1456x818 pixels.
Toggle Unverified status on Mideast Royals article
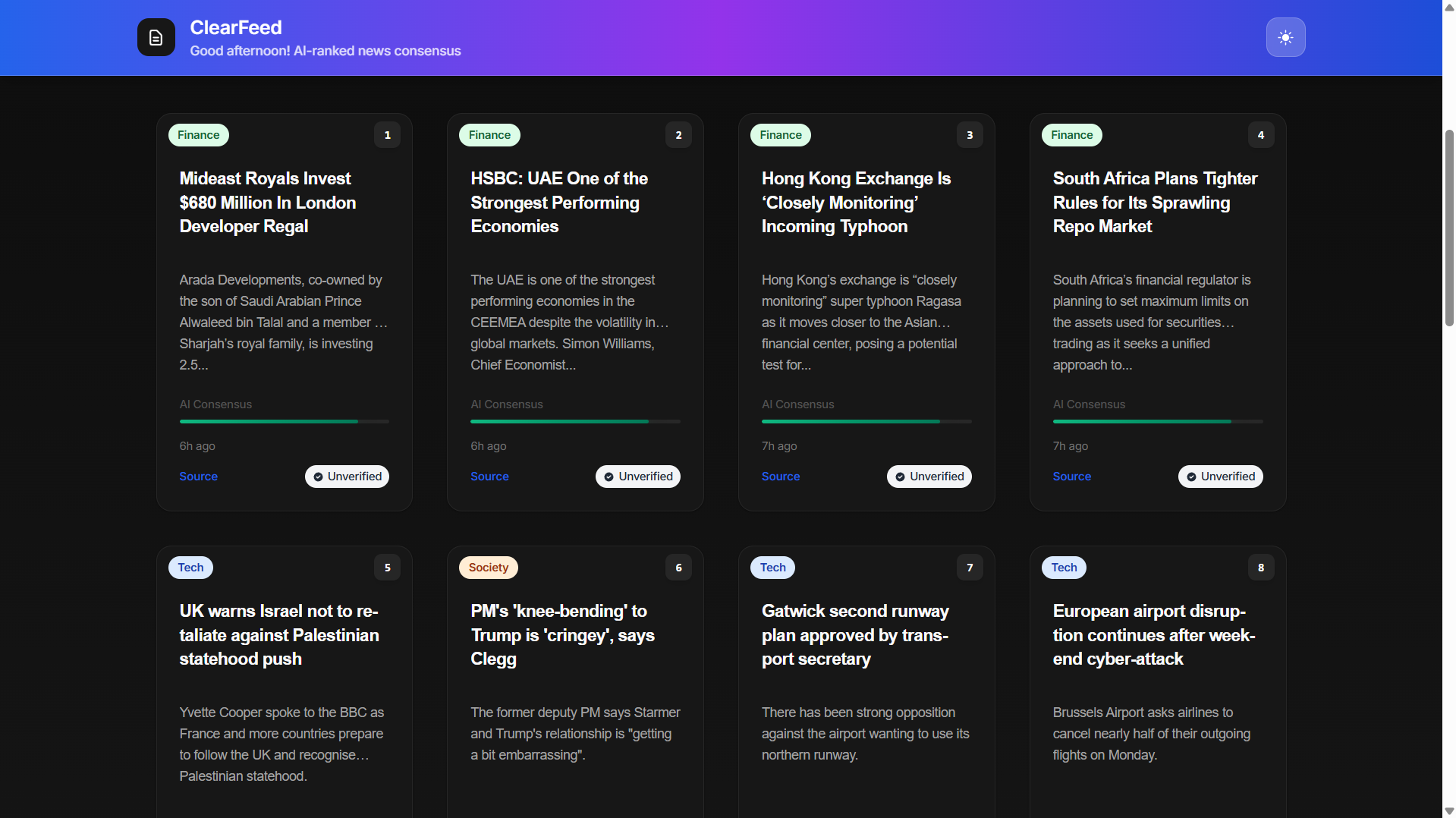tap(346, 477)
